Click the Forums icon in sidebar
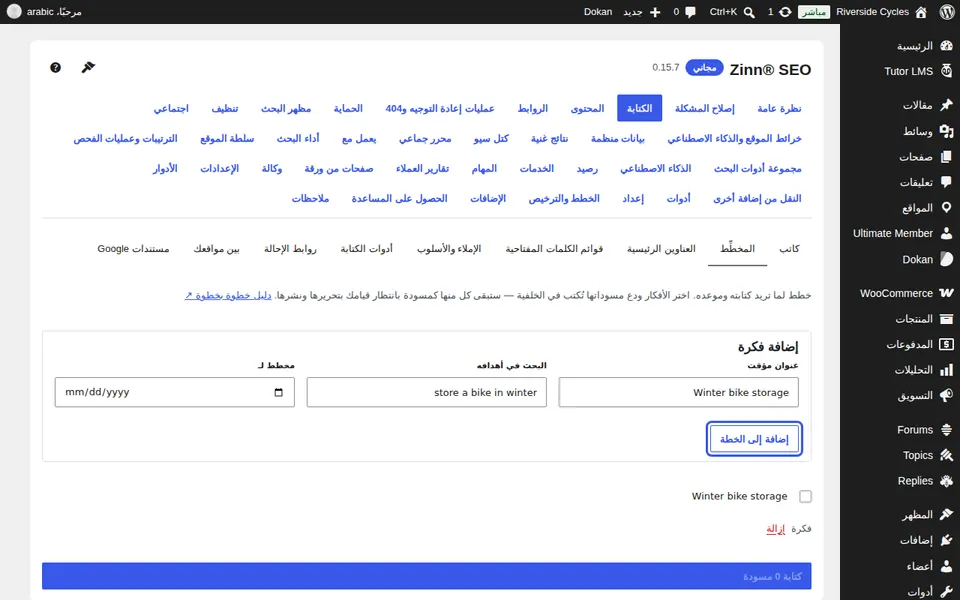 947,430
